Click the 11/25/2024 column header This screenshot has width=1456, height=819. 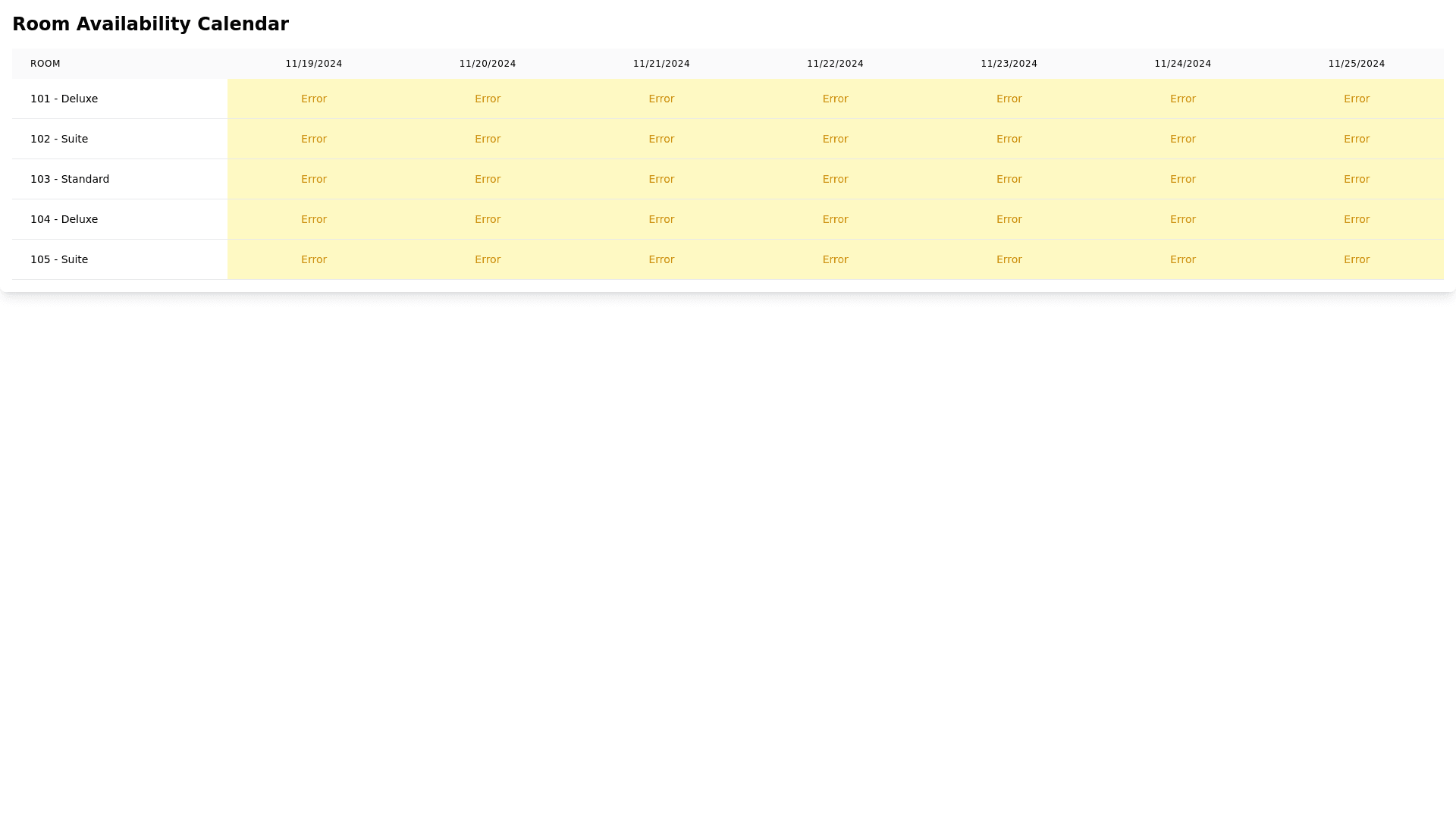[x=1356, y=64]
